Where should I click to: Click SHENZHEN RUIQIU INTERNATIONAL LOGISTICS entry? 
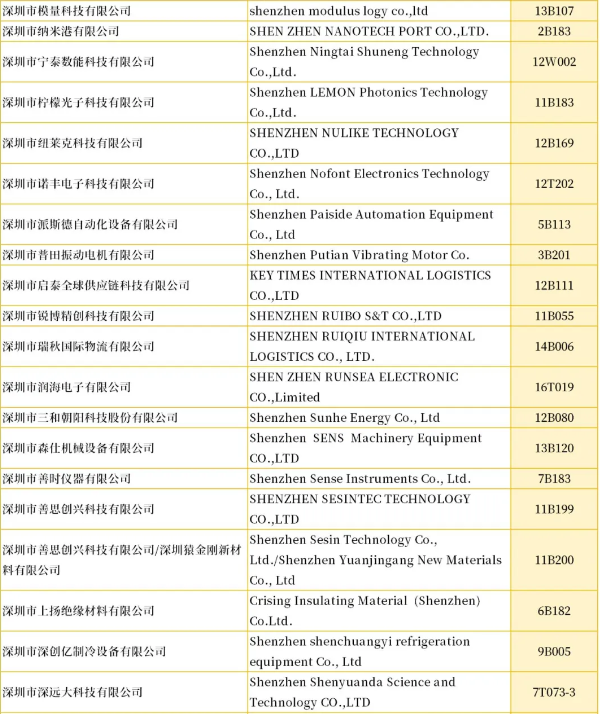click(x=362, y=347)
